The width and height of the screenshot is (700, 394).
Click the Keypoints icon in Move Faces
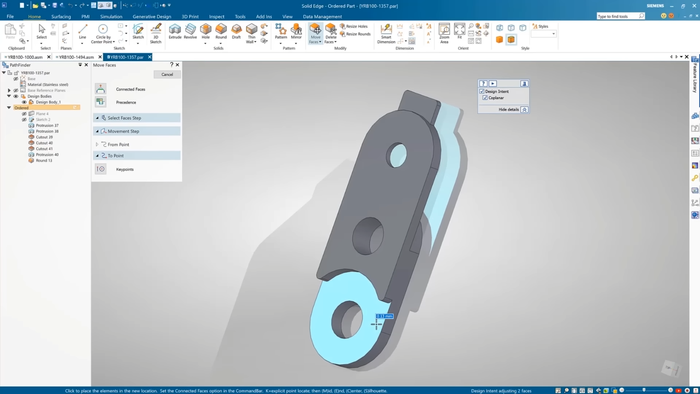click(x=101, y=169)
